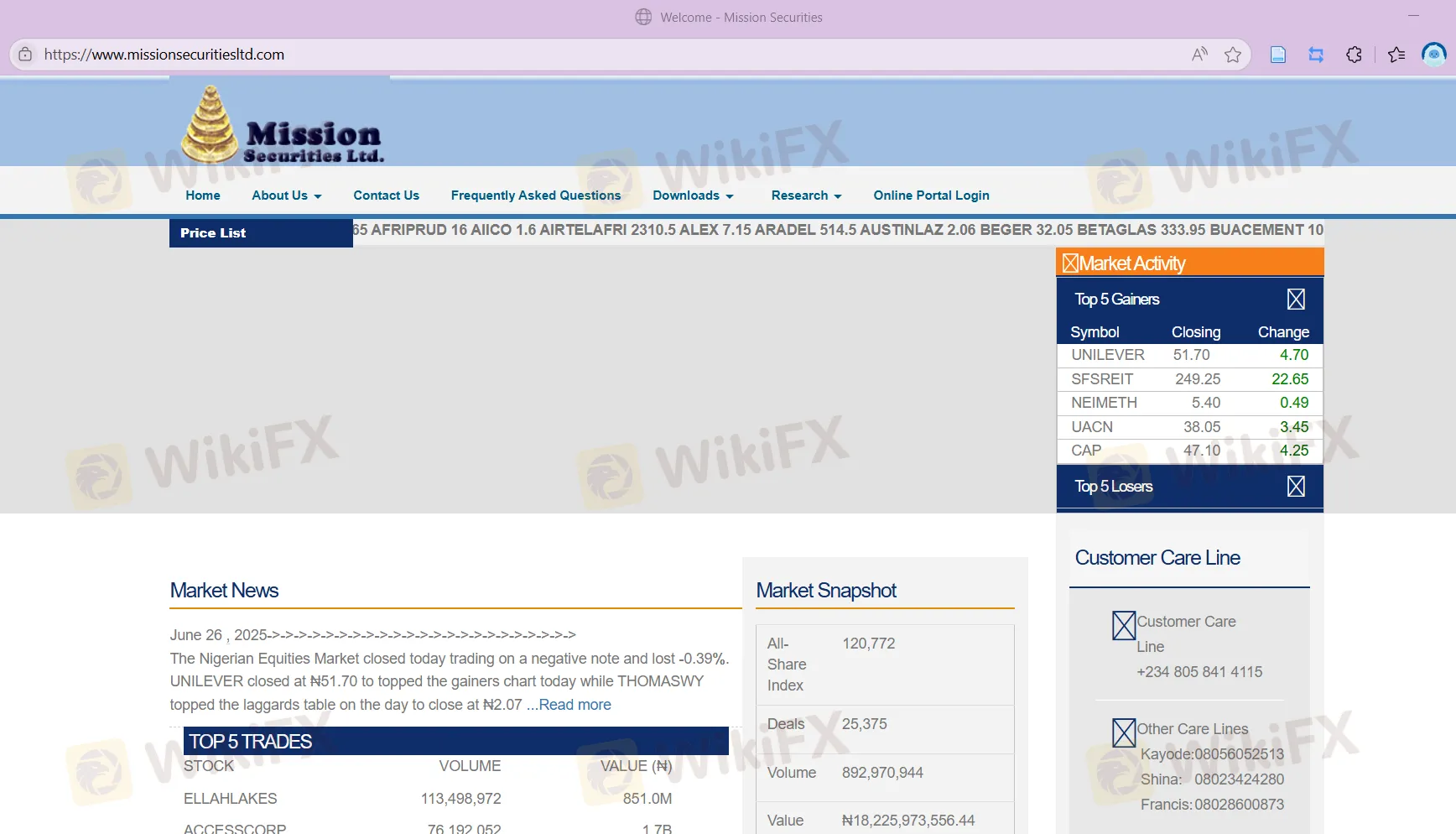
Task: Collapse the Top 5 Gainers panel
Action: tap(1295, 300)
